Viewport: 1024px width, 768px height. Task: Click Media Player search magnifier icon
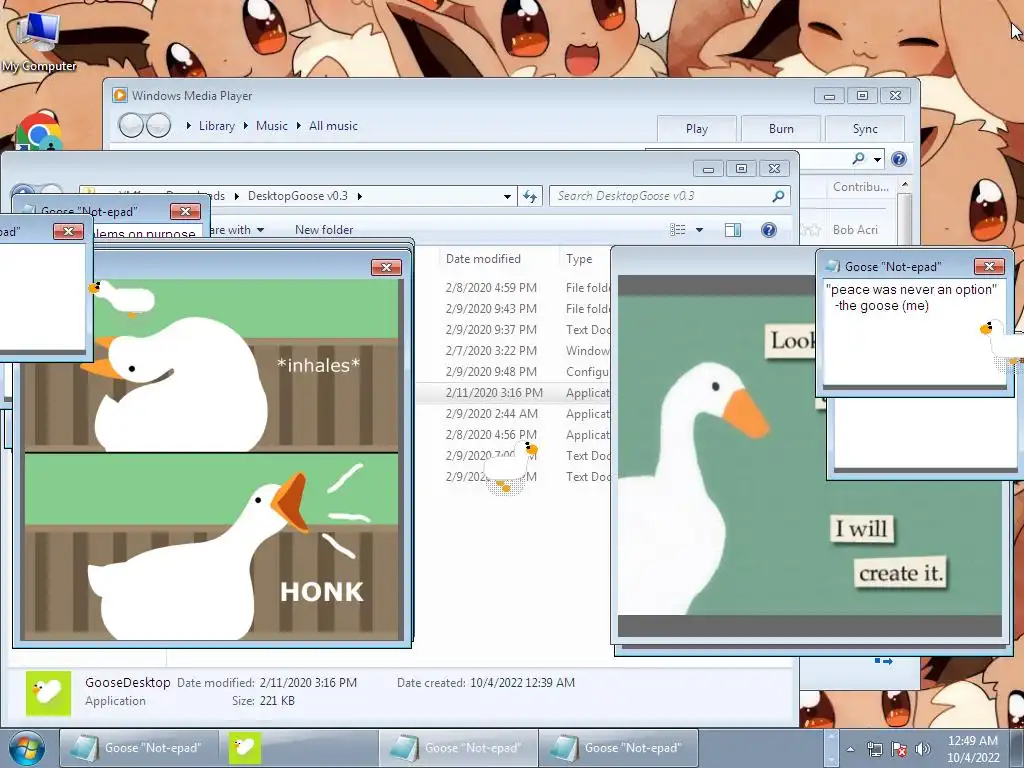click(859, 159)
